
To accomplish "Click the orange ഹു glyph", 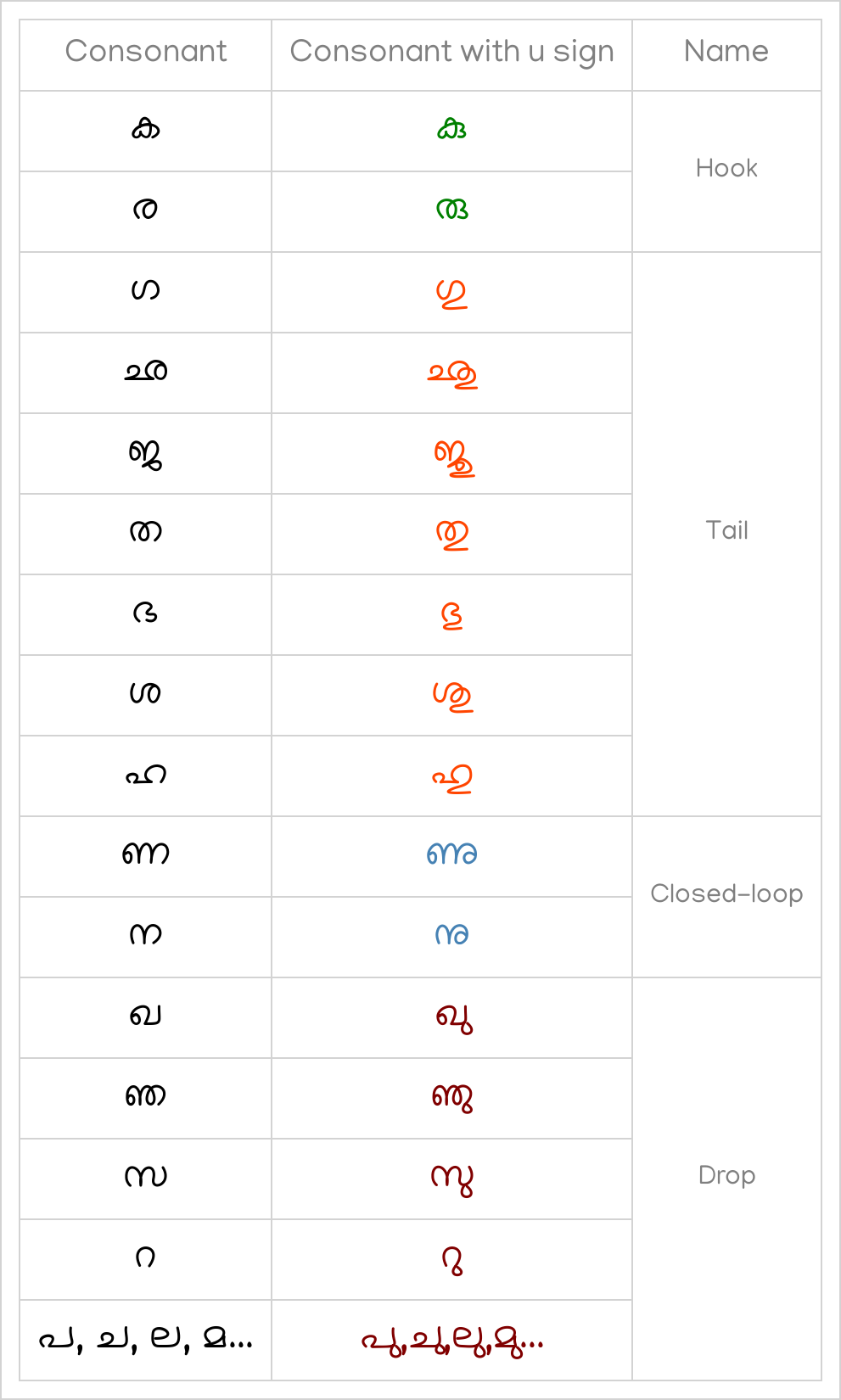I will (451, 778).
